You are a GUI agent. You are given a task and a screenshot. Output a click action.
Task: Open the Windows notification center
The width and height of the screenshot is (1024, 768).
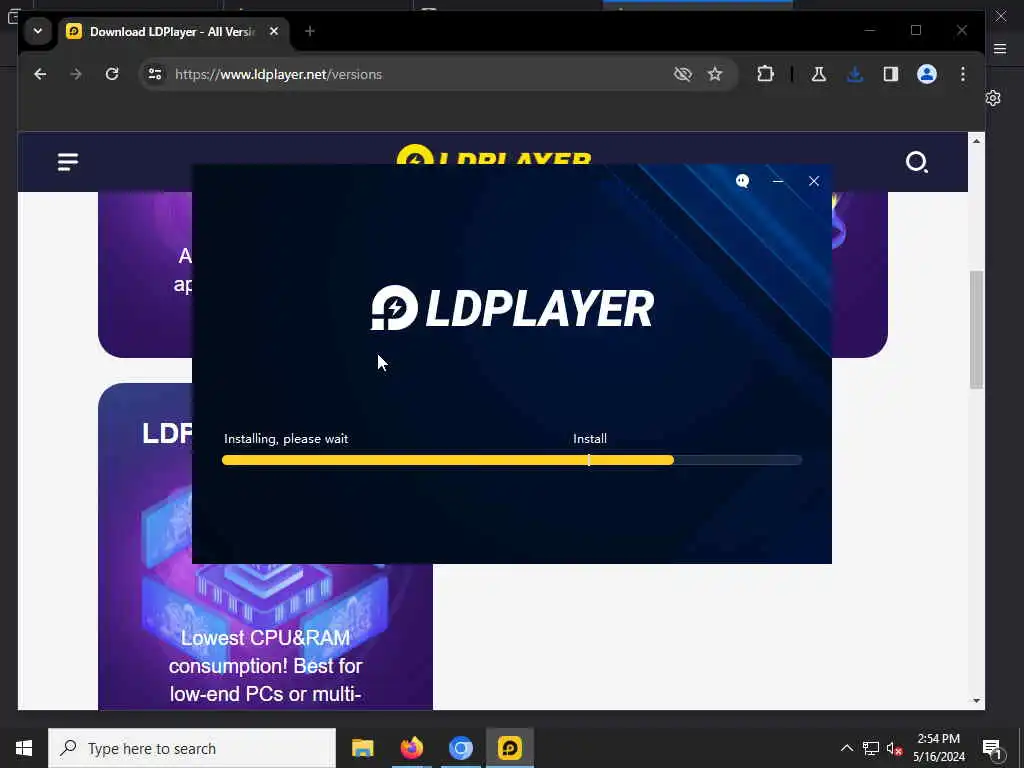point(993,748)
